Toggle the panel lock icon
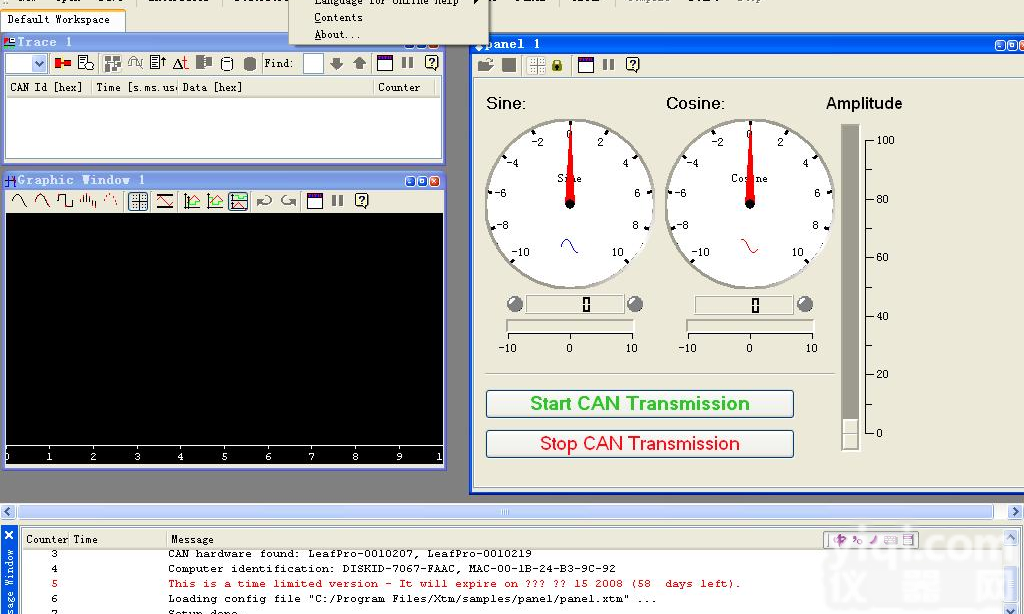The width and height of the screenshot is (1024, 614). (x=557, y=65)
